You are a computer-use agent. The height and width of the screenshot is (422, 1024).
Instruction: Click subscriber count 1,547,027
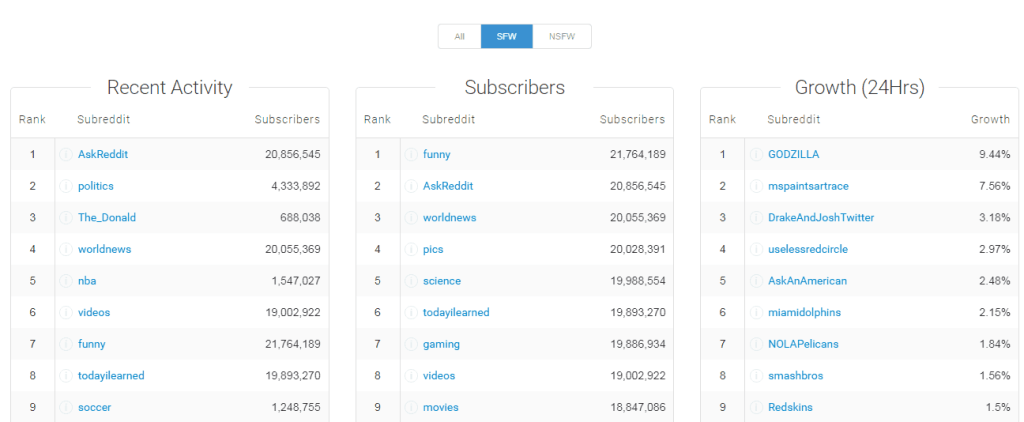pyautogui.click(x=296, y=281)
